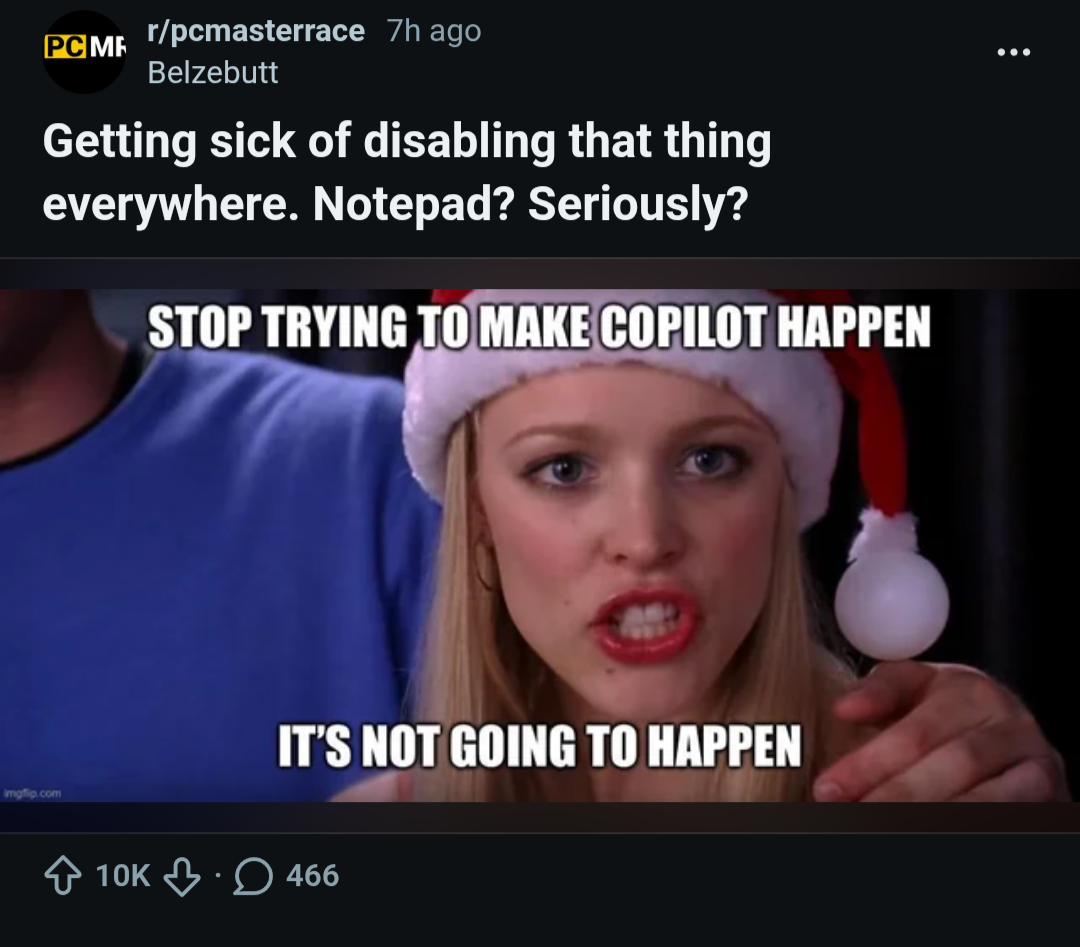Open the pcmasterrace subreddit avatar
Image resolution: width=1080 pixels, height=947 pixels.
tap(84, 52)
